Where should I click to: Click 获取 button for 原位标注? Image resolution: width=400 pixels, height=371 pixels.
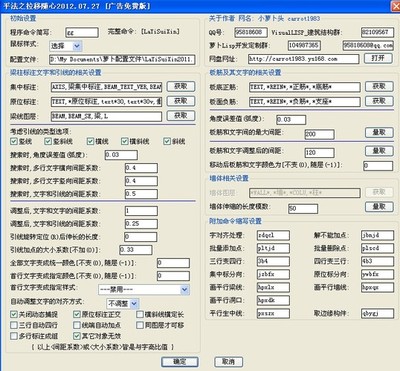coord(181,101)
